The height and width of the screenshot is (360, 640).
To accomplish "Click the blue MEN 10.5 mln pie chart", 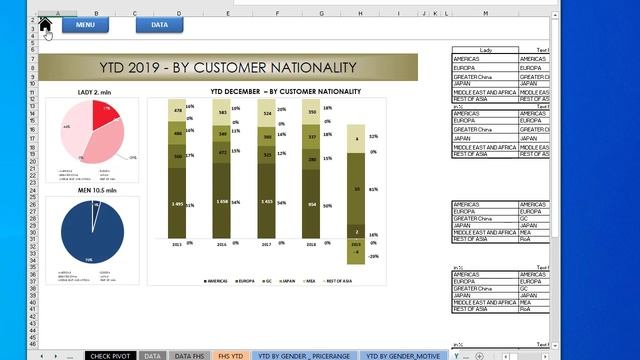I will coord(92,232).
